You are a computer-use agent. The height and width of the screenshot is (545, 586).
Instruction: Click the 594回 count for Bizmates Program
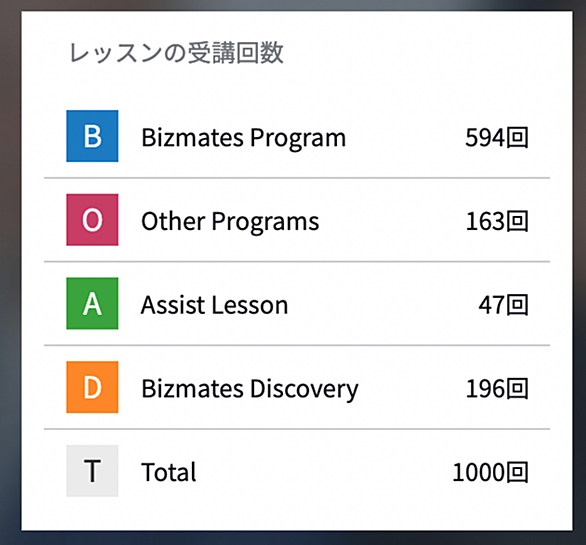coord(497,138)
